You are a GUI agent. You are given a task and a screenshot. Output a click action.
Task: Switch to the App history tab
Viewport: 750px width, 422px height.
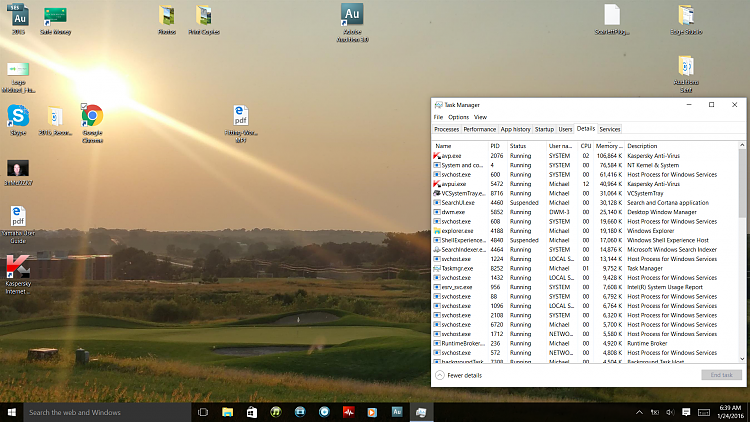[515, 129]
